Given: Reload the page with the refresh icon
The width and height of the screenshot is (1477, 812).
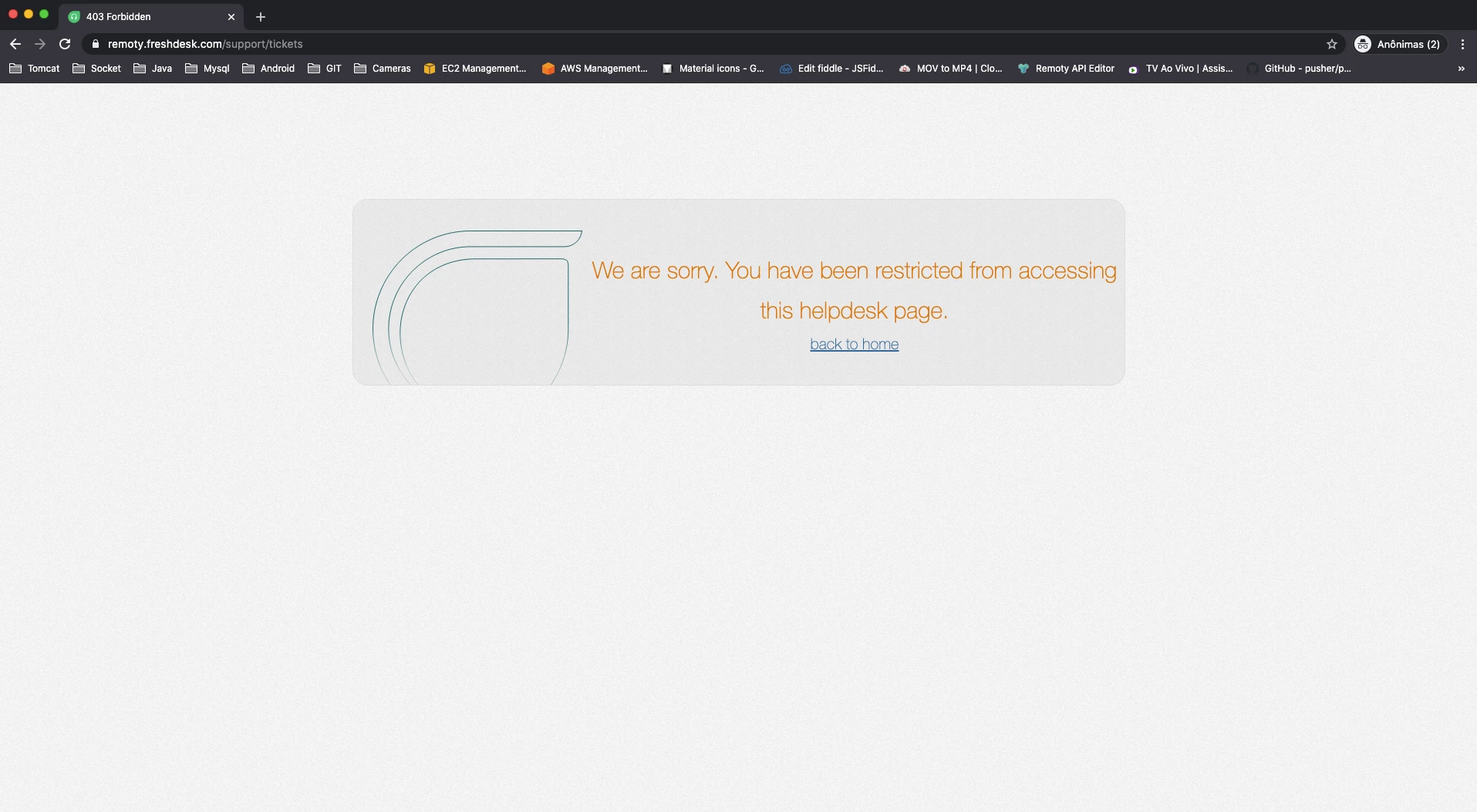Looking at the screenshot, I should [x=65, y=44].
